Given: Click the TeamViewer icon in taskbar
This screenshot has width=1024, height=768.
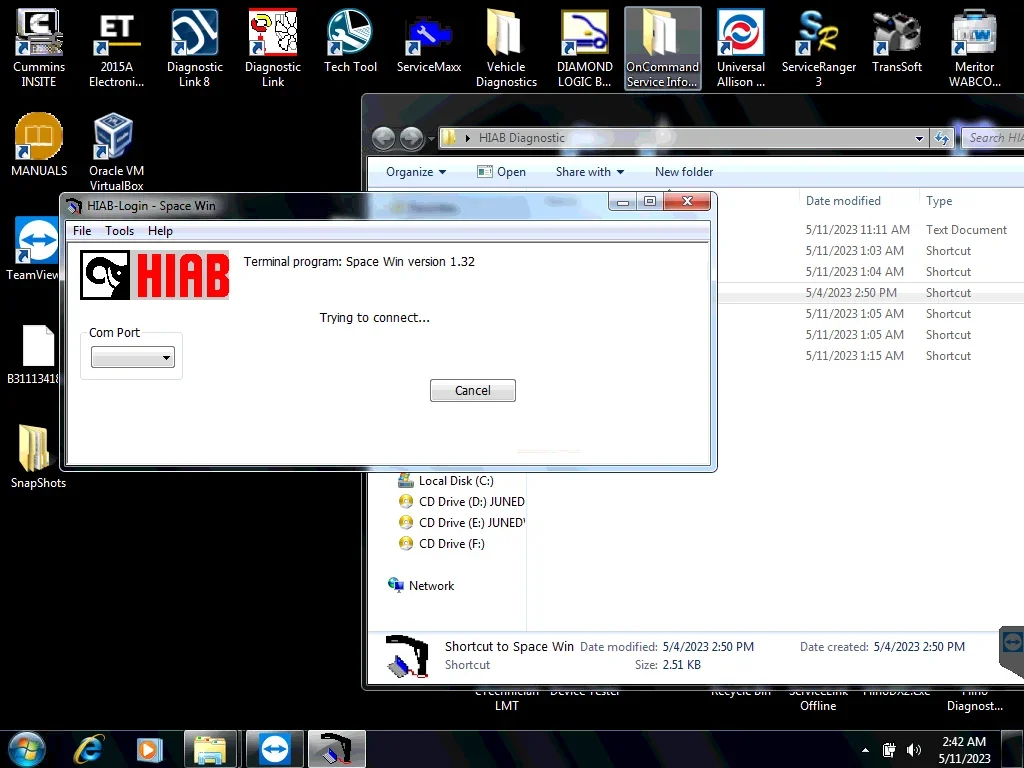Looking at the screenshot, I should (273, 749).
